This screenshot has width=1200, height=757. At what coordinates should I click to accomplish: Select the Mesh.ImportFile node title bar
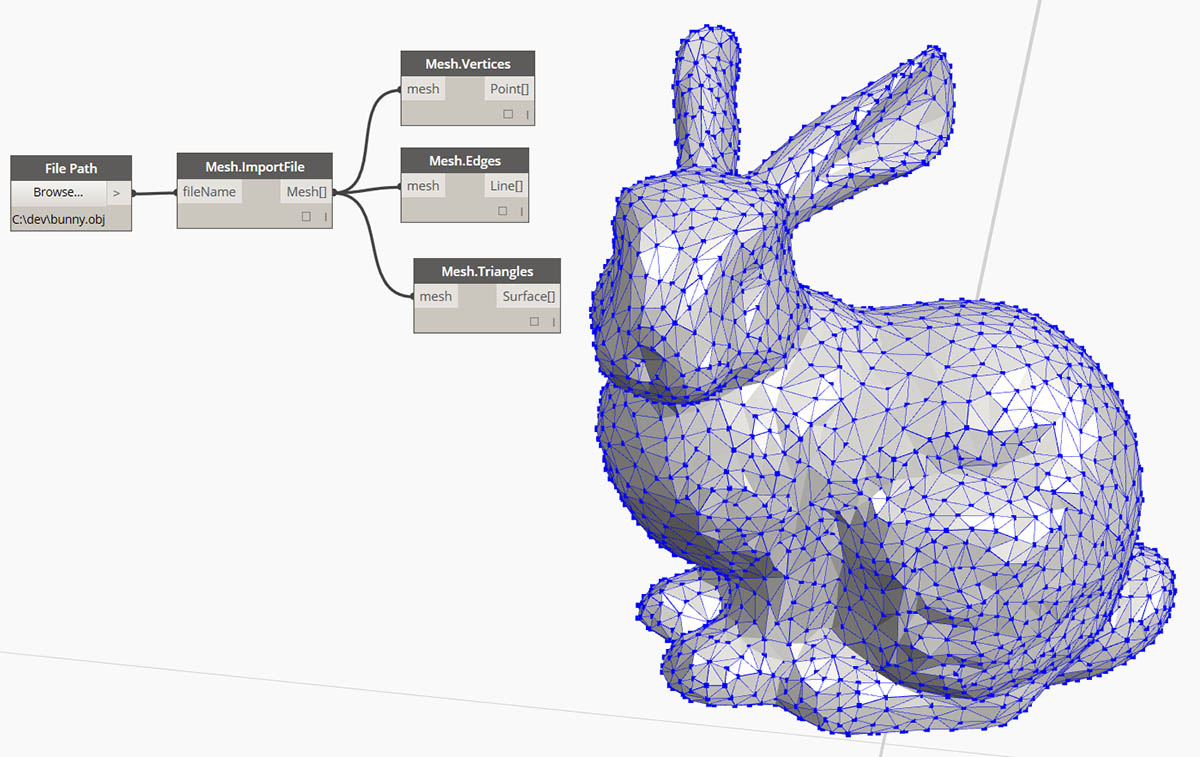(254, 166)
